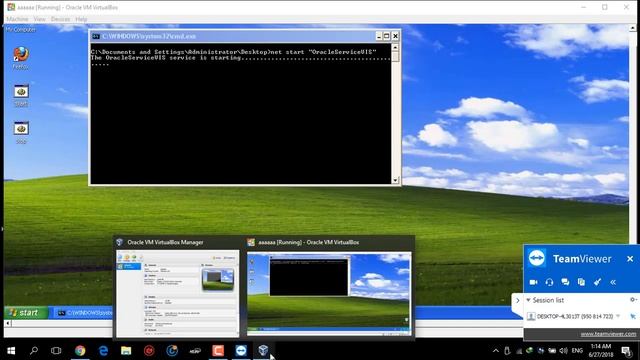This screenshot has width=640, height=360.
Task: Open dropdown next to DESKTOP session entry
Action: [618, 316]
